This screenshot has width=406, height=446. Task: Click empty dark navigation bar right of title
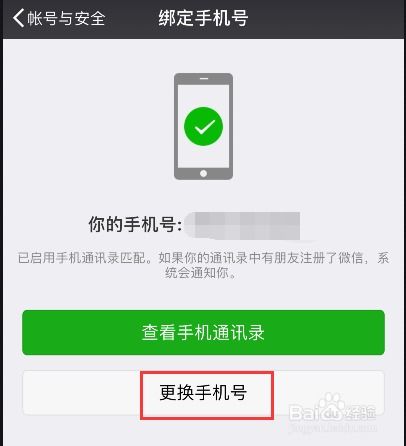(327, 18)
